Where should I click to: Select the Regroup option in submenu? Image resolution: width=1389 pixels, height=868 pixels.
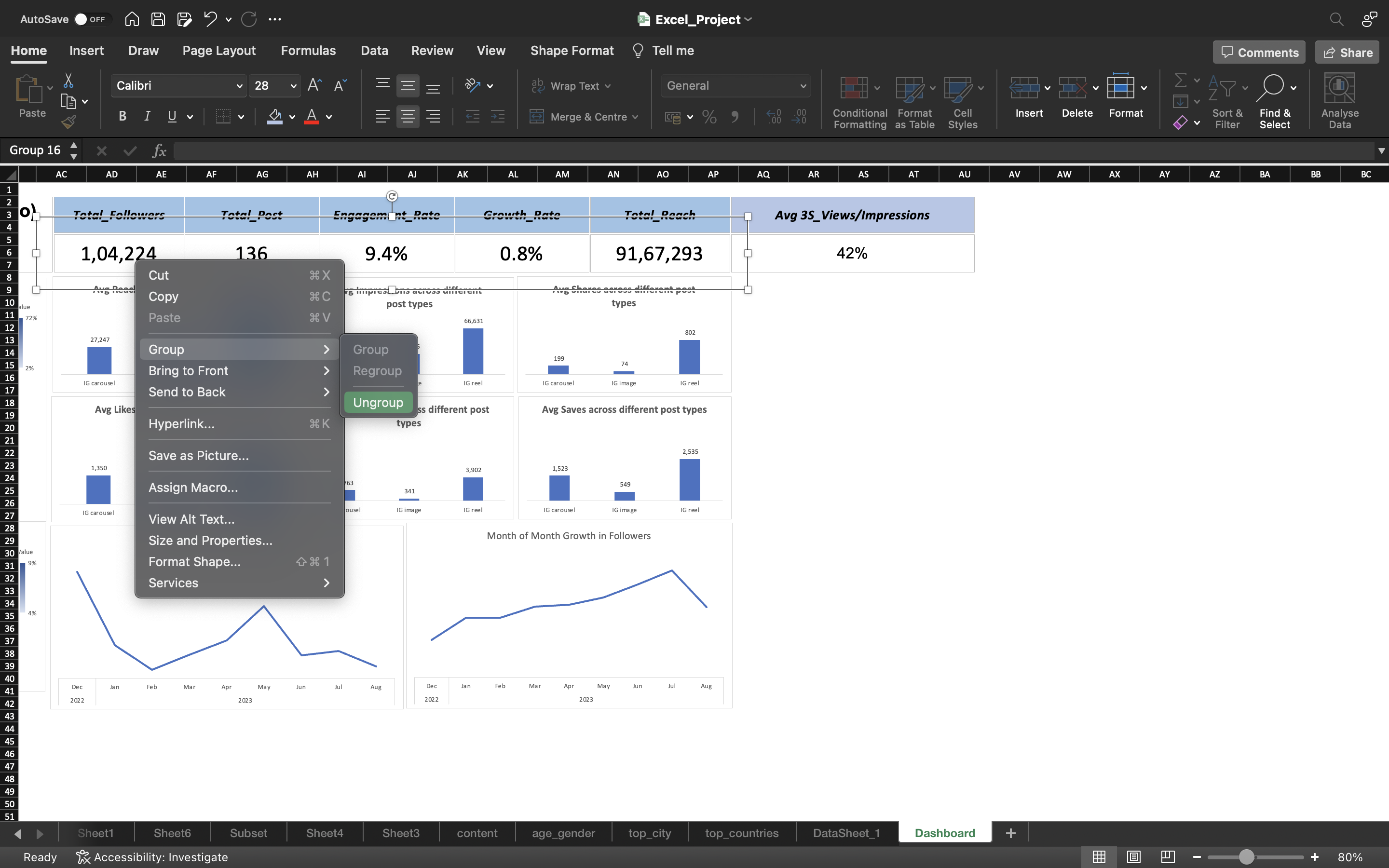(377, 370)
